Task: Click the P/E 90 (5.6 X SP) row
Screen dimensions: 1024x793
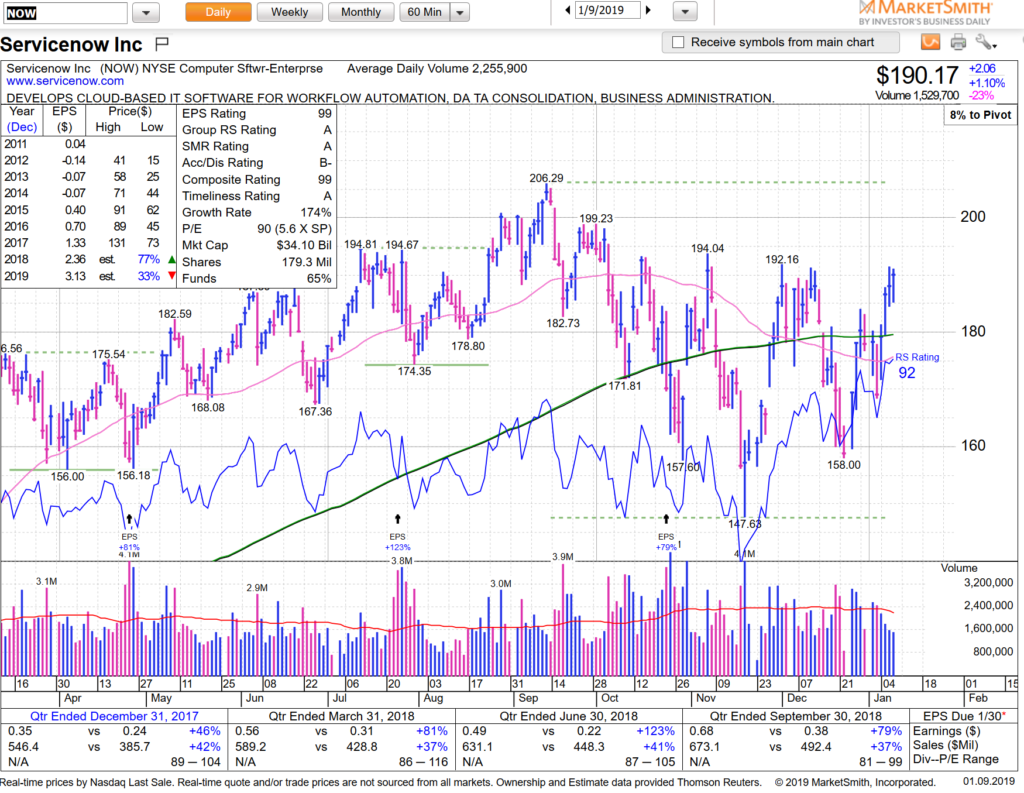Action: click(257, 229)
